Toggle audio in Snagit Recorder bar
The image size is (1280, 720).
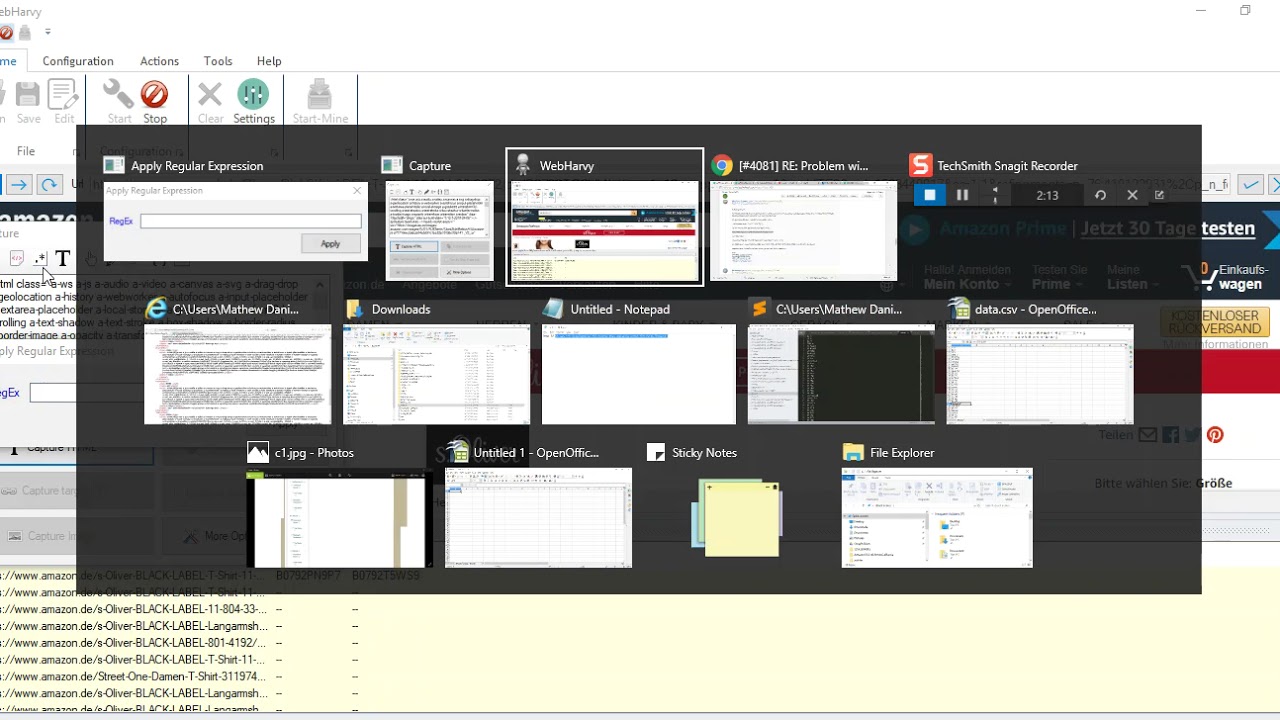(994, 195)
